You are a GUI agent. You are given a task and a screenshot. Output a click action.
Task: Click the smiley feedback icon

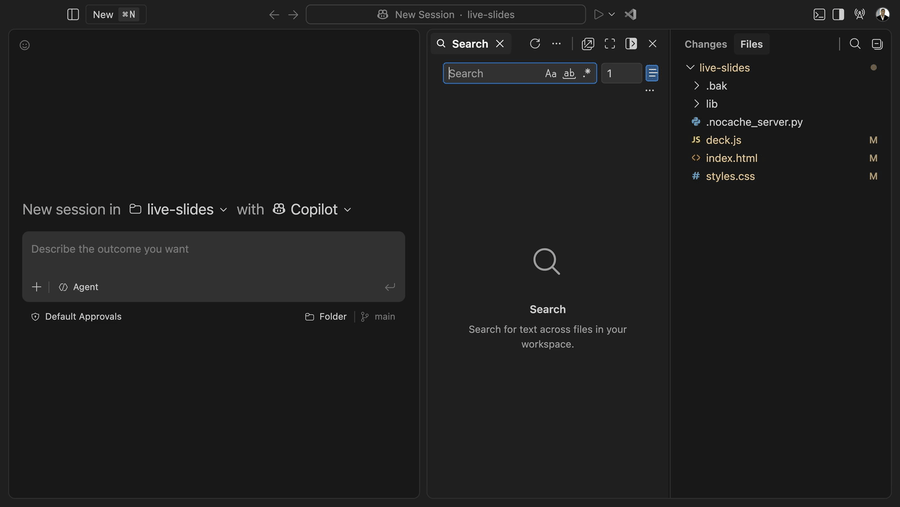(25, 45)
